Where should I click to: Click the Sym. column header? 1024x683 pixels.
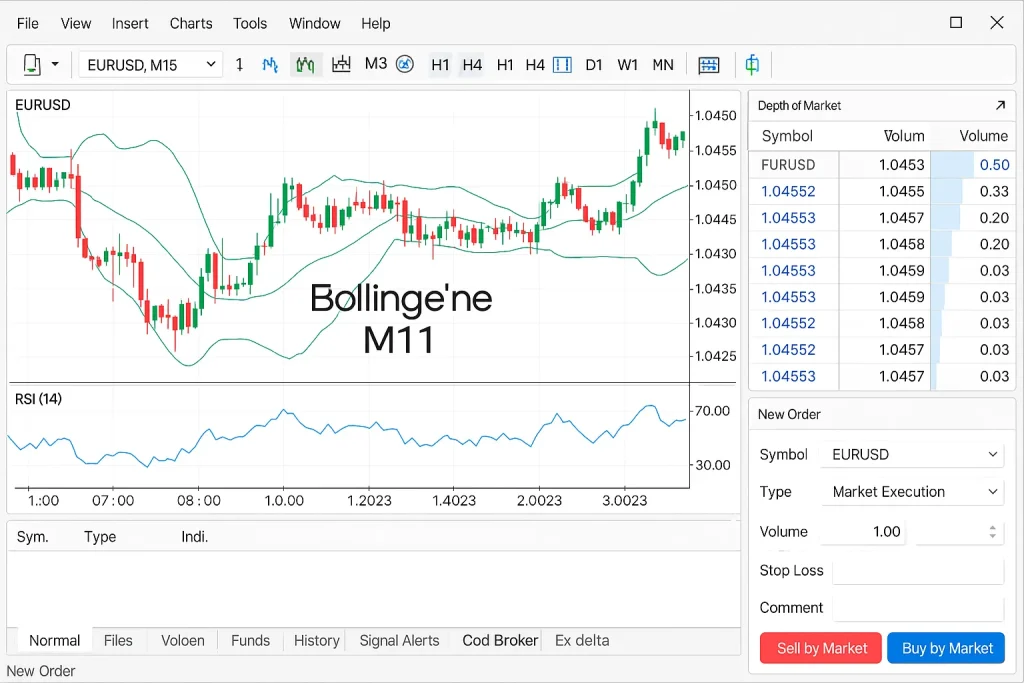pos(33,537)
